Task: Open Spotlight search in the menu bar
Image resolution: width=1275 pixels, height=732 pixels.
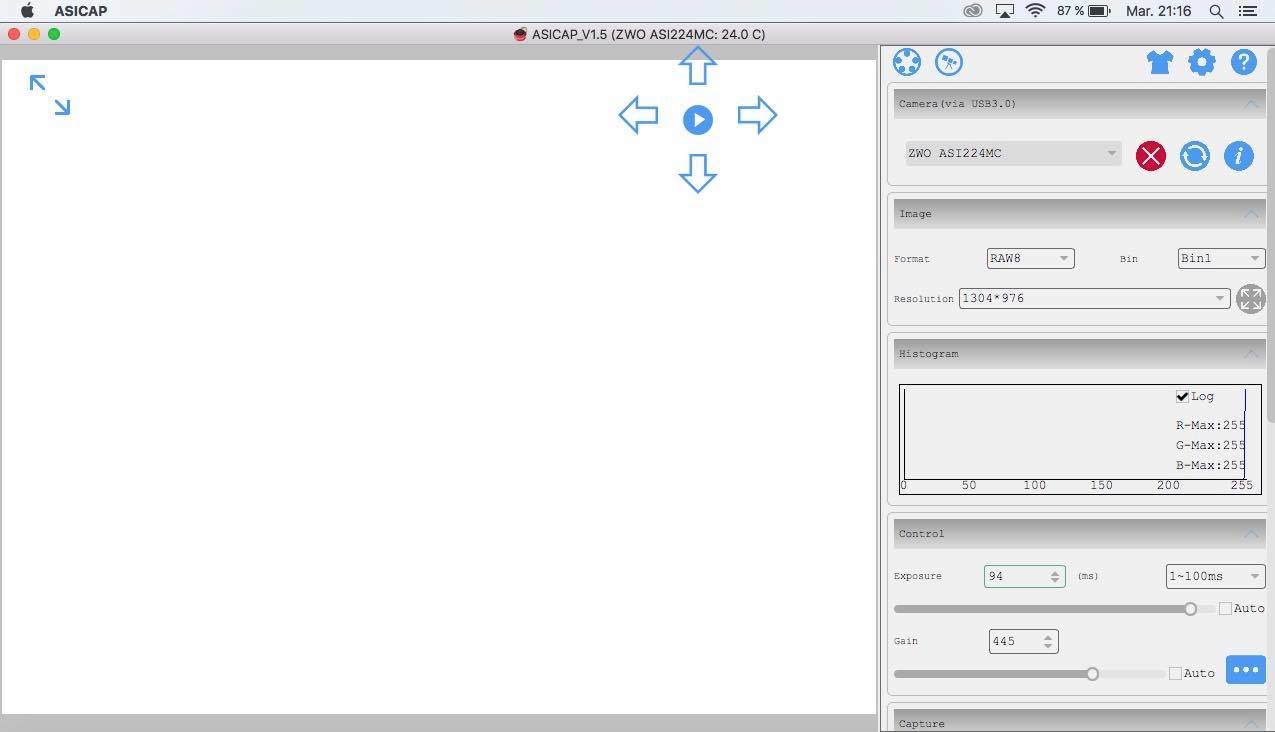Action: (x=1216, y=11)
